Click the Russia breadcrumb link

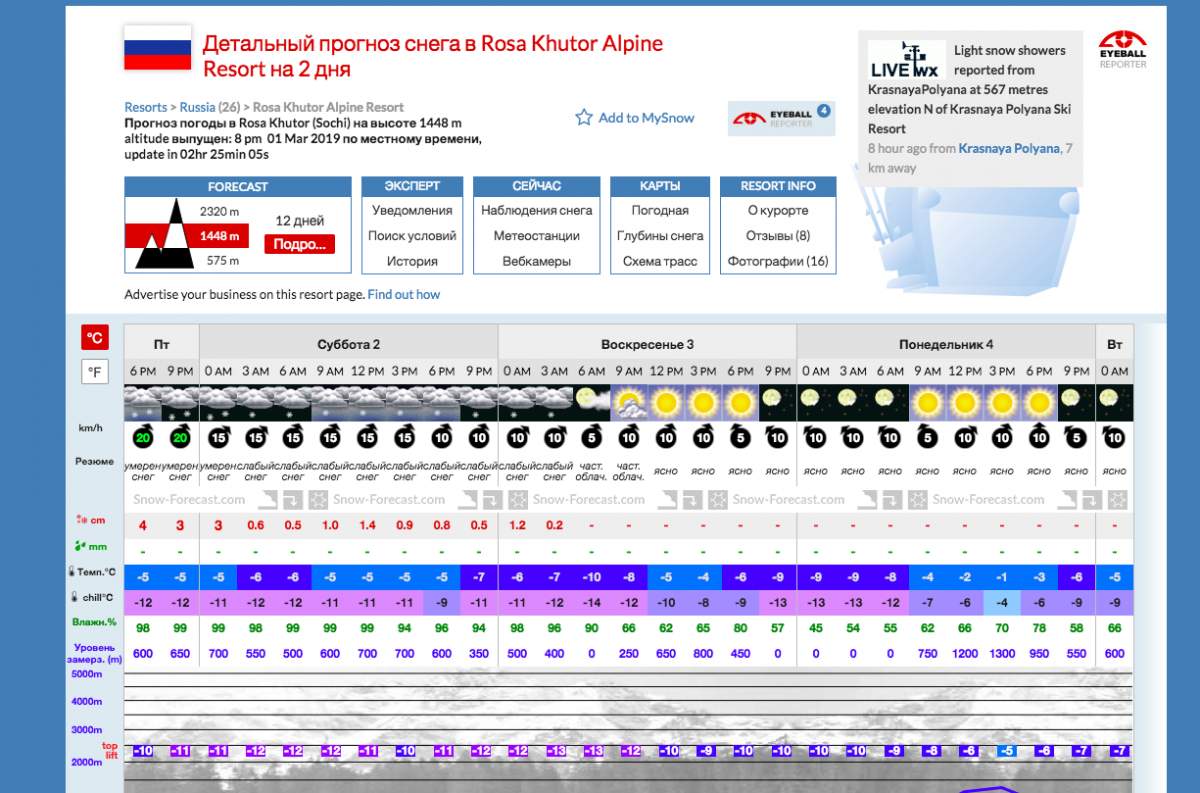[197, 107]
